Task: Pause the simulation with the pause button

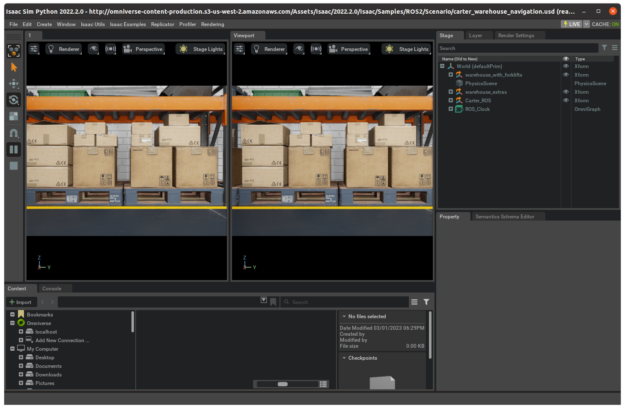Action: pyautogui.click(x=14, y=149)
